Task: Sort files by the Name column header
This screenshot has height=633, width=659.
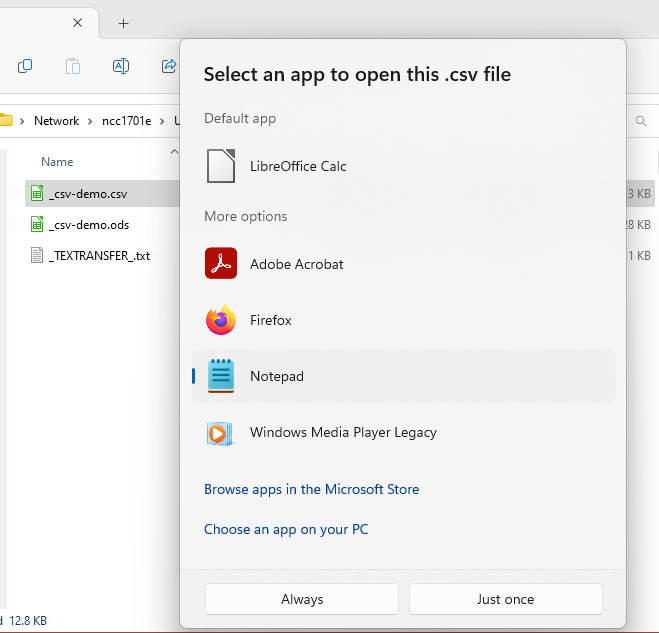Action: coord(57,162)
